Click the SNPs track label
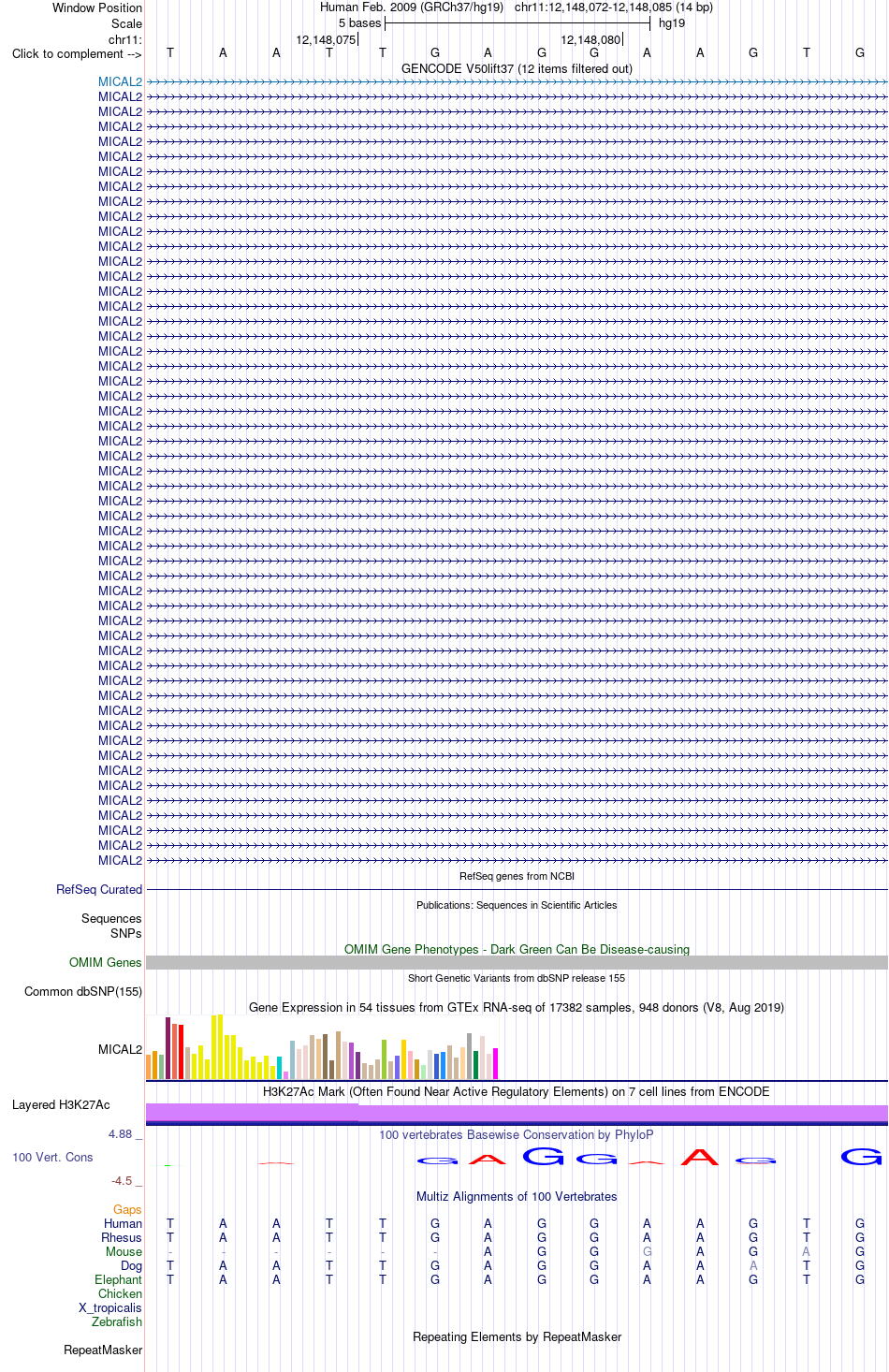The image size is (889, 1372). (125, 933)
